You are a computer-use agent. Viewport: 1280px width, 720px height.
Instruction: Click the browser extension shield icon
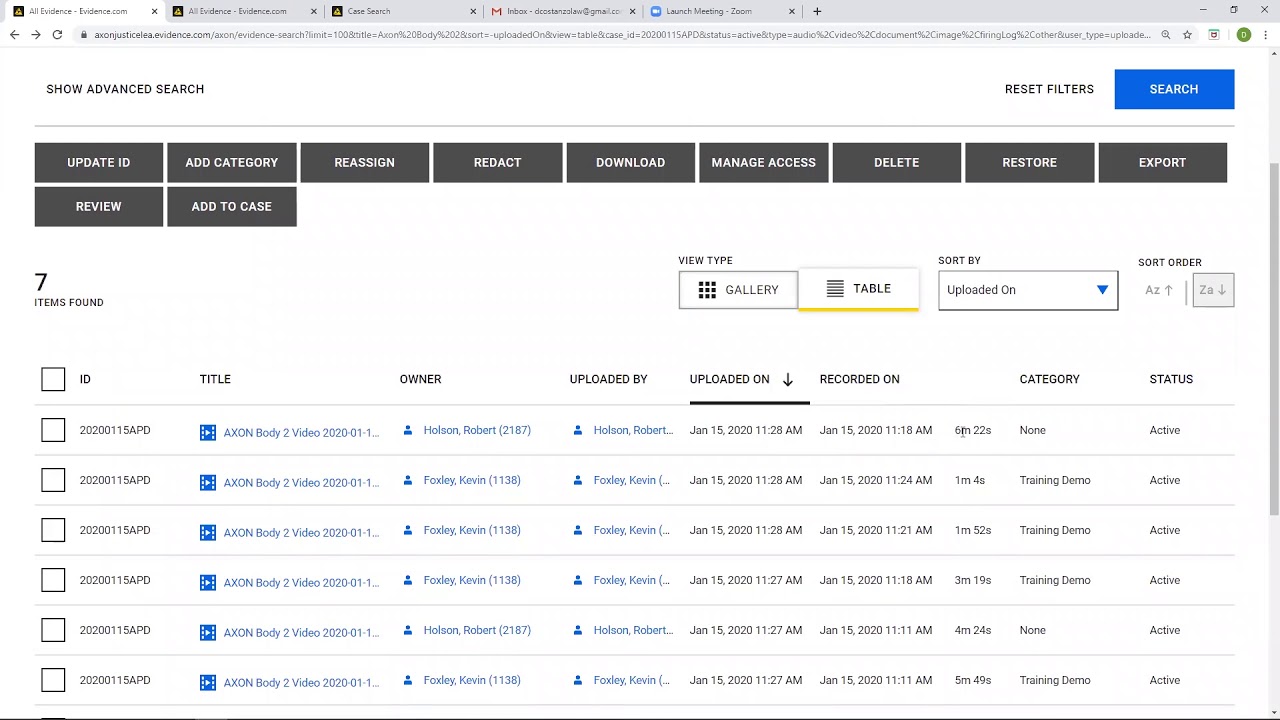coord(1214,34)
